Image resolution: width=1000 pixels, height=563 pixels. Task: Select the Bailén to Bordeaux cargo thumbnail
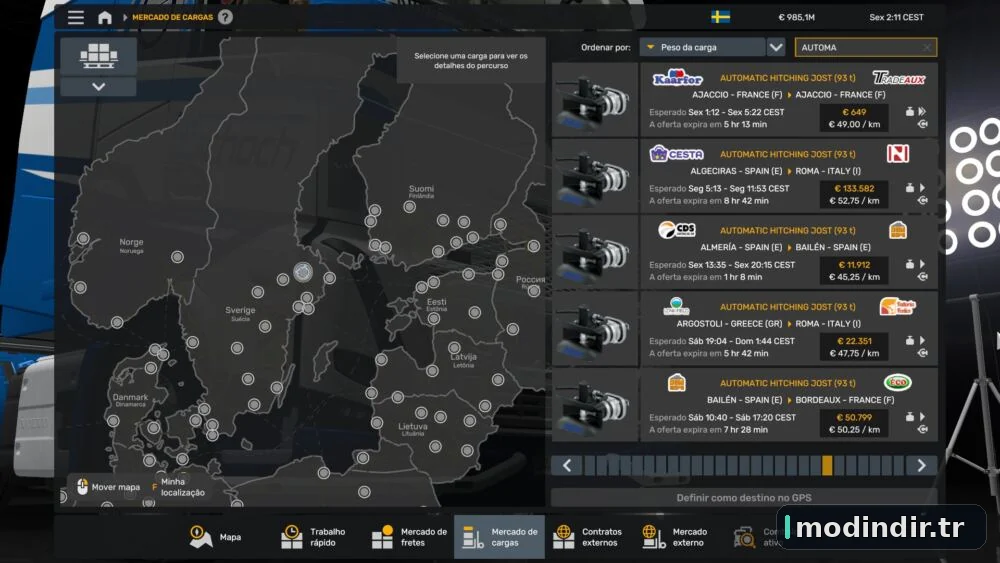point(595,405)
